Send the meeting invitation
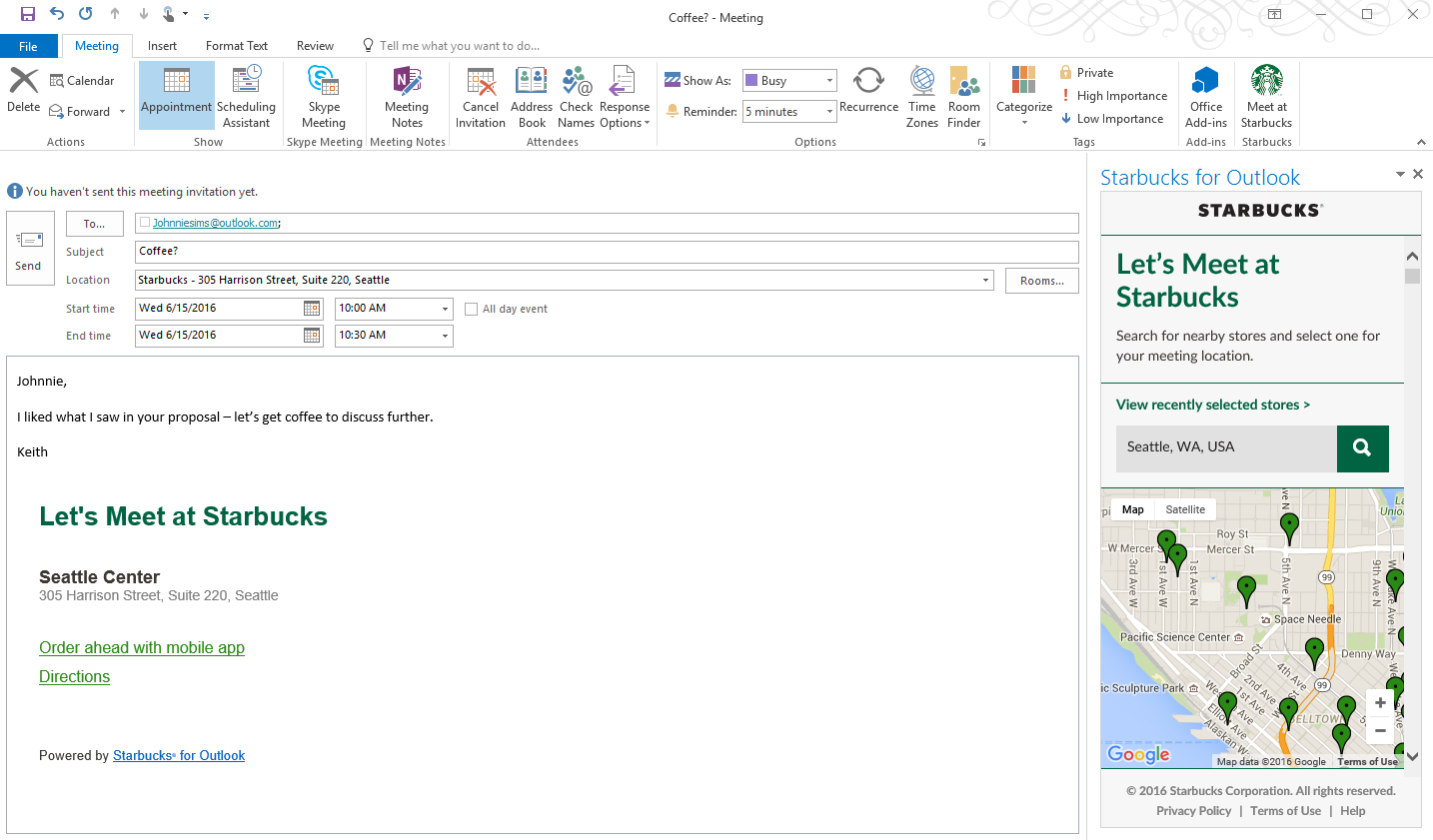This screenshot has width=1433, height=840. click(x=30, y=248)
